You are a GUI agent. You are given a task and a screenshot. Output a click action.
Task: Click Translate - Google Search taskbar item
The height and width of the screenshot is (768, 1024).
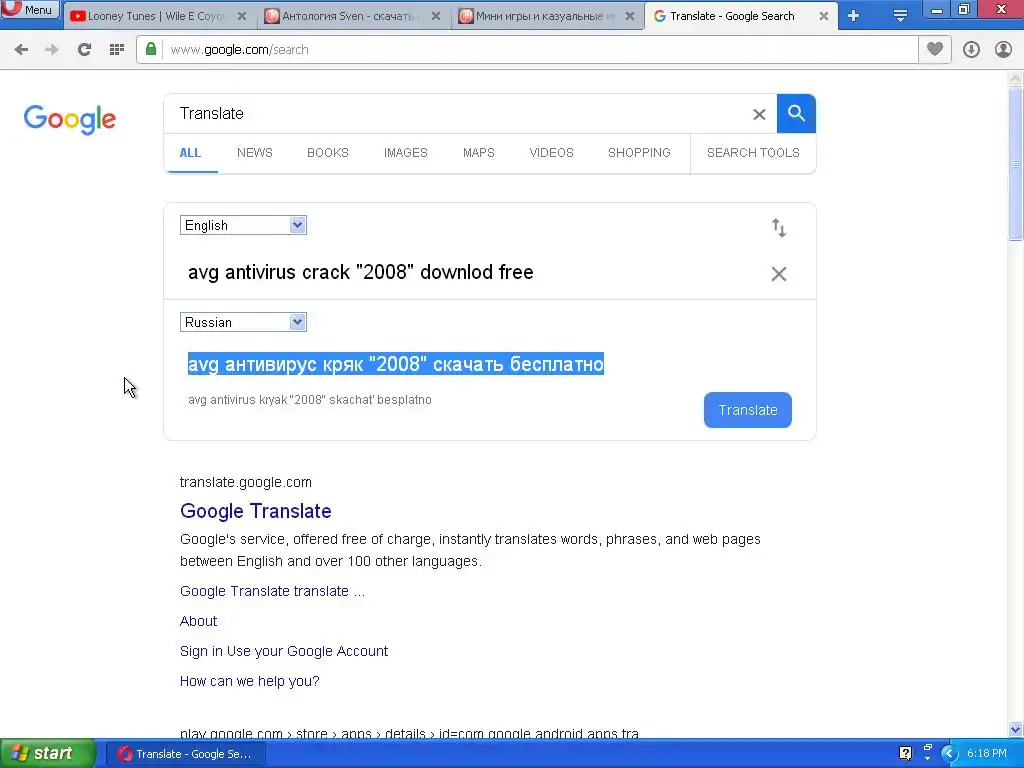pos(186,754)
